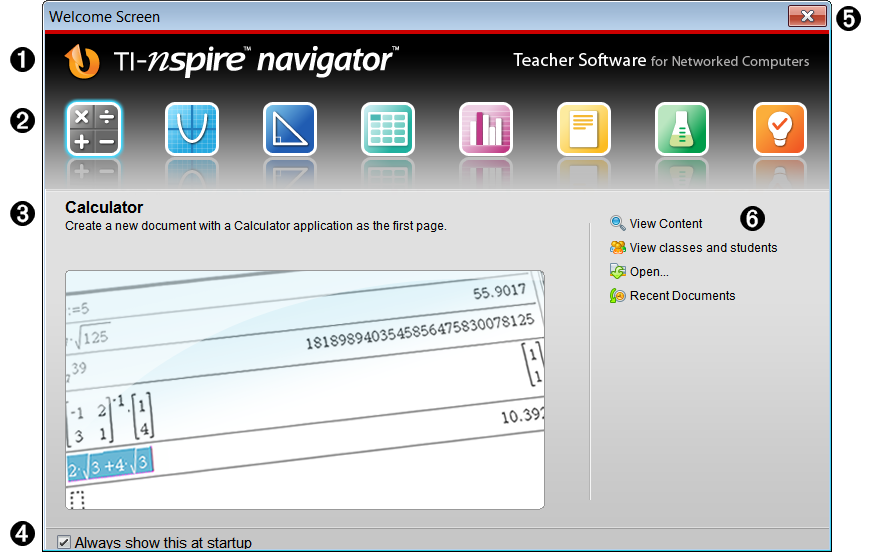Uncheck Always show this at startup
871x552 pixels.
[64, 542]
